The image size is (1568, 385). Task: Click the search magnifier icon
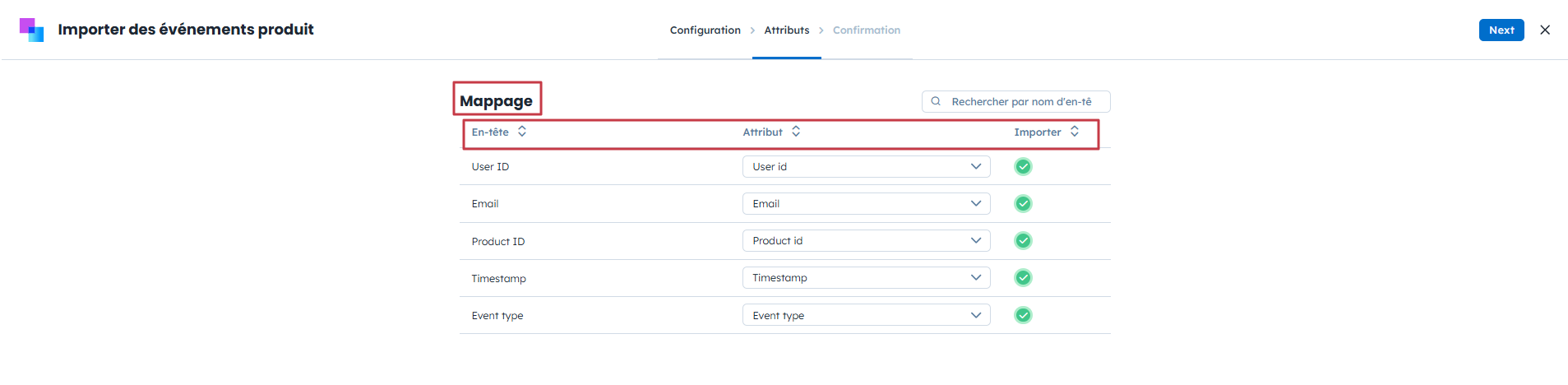pos(936,101)
